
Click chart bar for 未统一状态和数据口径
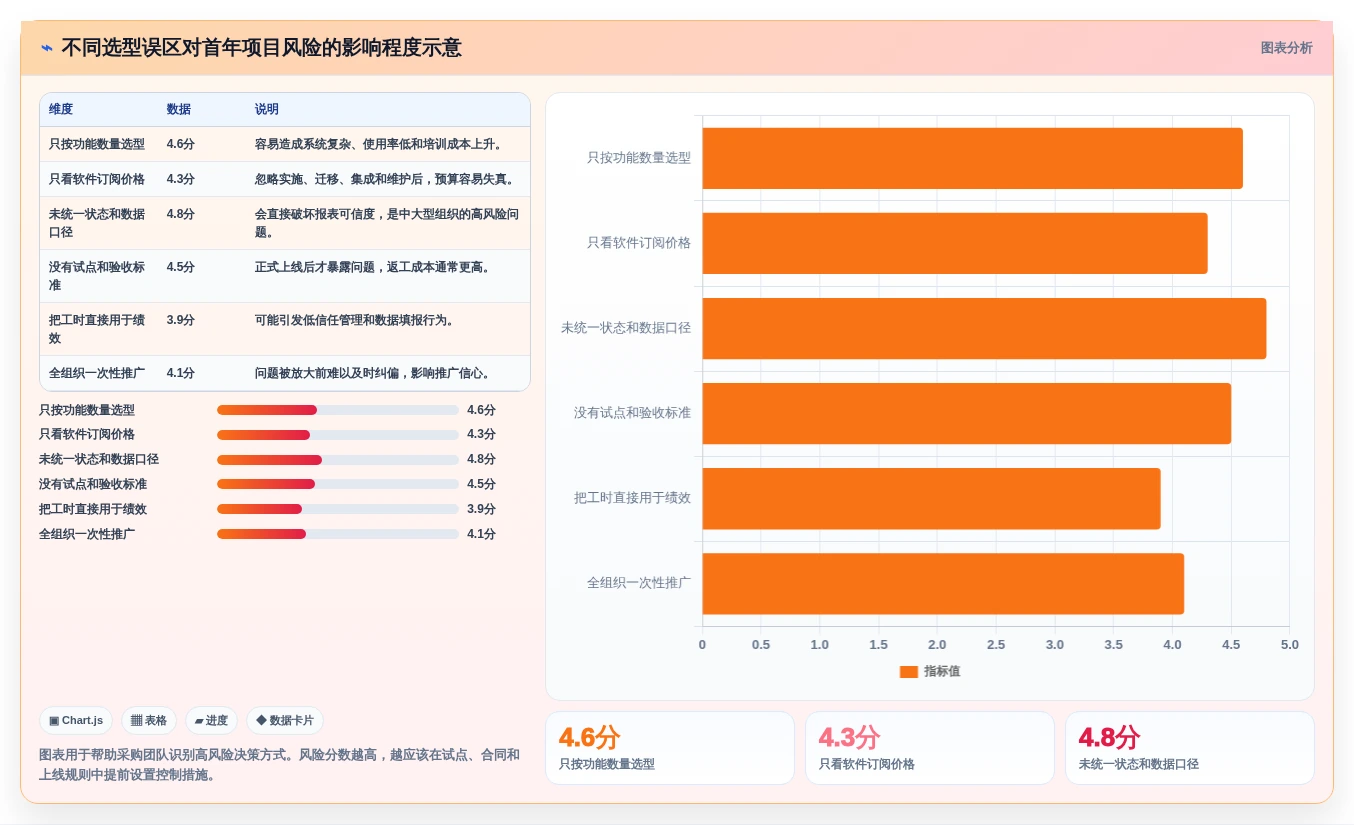click(x=984, y=328)
